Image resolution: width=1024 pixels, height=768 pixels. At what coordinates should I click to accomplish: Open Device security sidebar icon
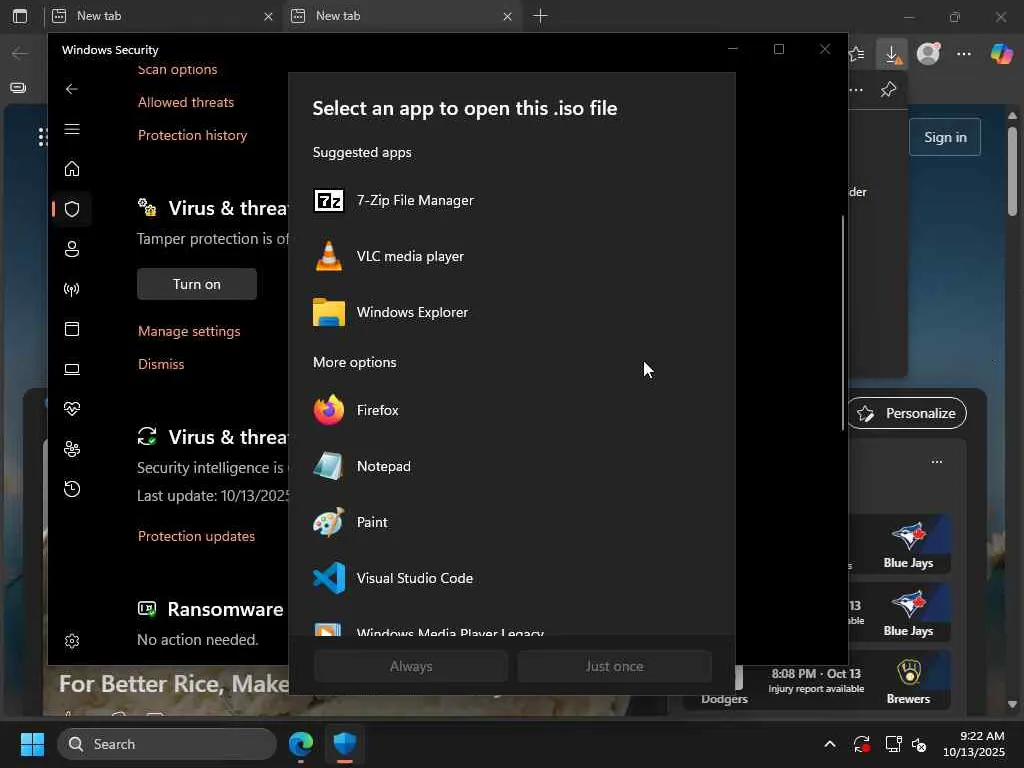(x=72, y=369)
